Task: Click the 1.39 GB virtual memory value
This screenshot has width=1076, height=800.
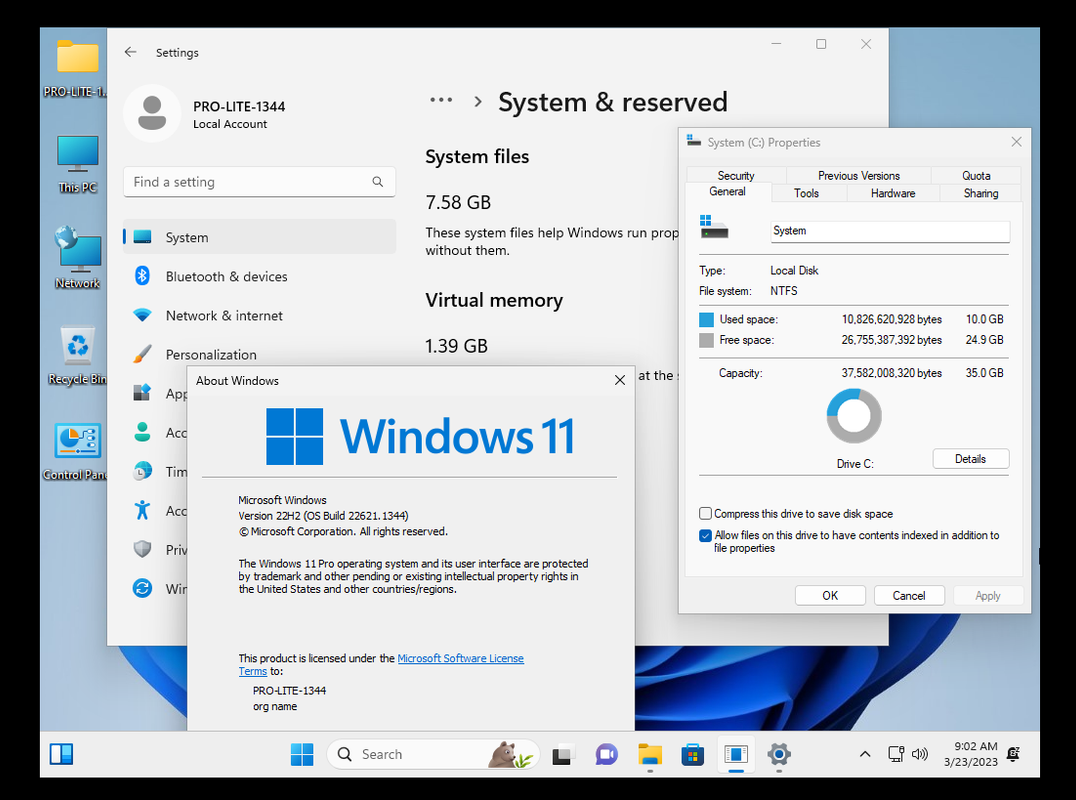Action: (x=456, y=346)
